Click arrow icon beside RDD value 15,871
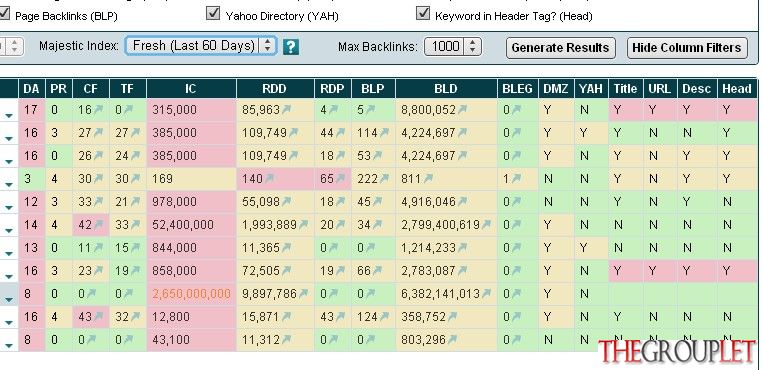 (x=286, y=316)
